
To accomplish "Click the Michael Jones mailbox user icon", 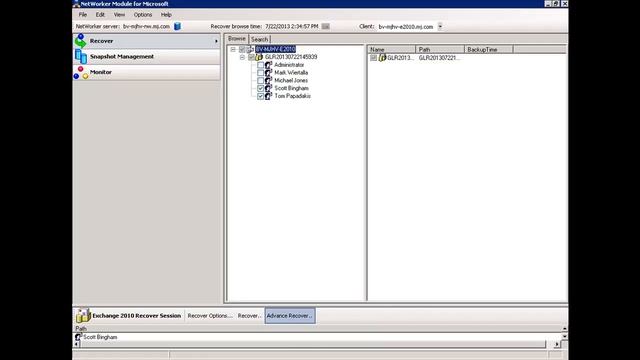I will 268,80.
